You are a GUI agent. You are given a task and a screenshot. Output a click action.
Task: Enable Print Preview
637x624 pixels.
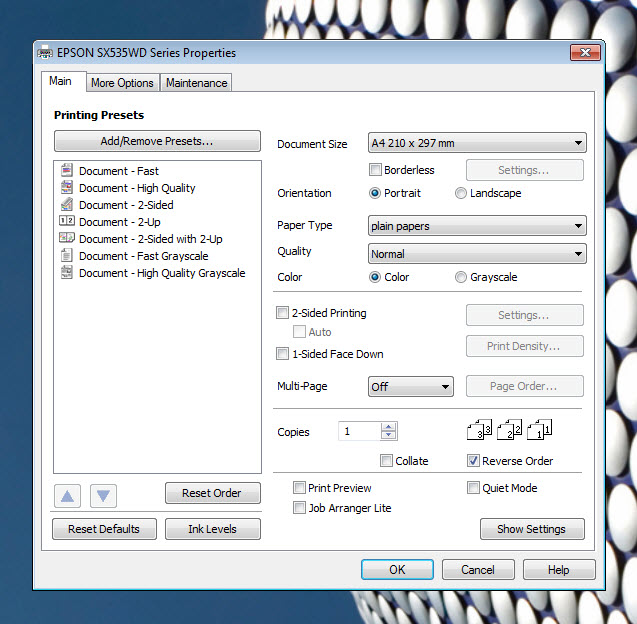pyautogui.click(x=299, y=488)
